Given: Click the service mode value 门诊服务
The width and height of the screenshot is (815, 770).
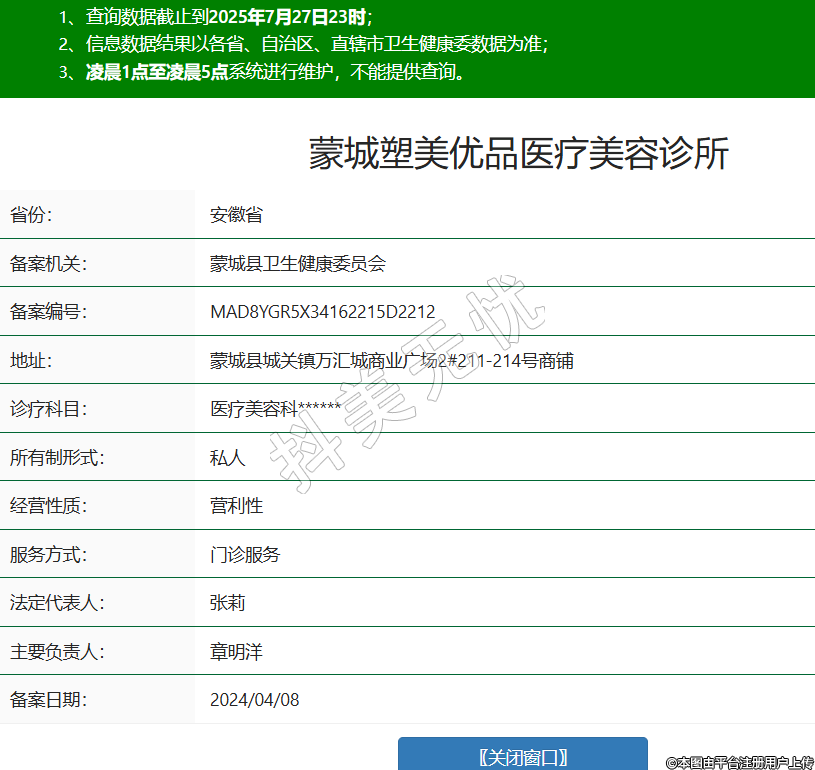Looking at the screenshot, I should pyautogui.click(x=245, y=555).
